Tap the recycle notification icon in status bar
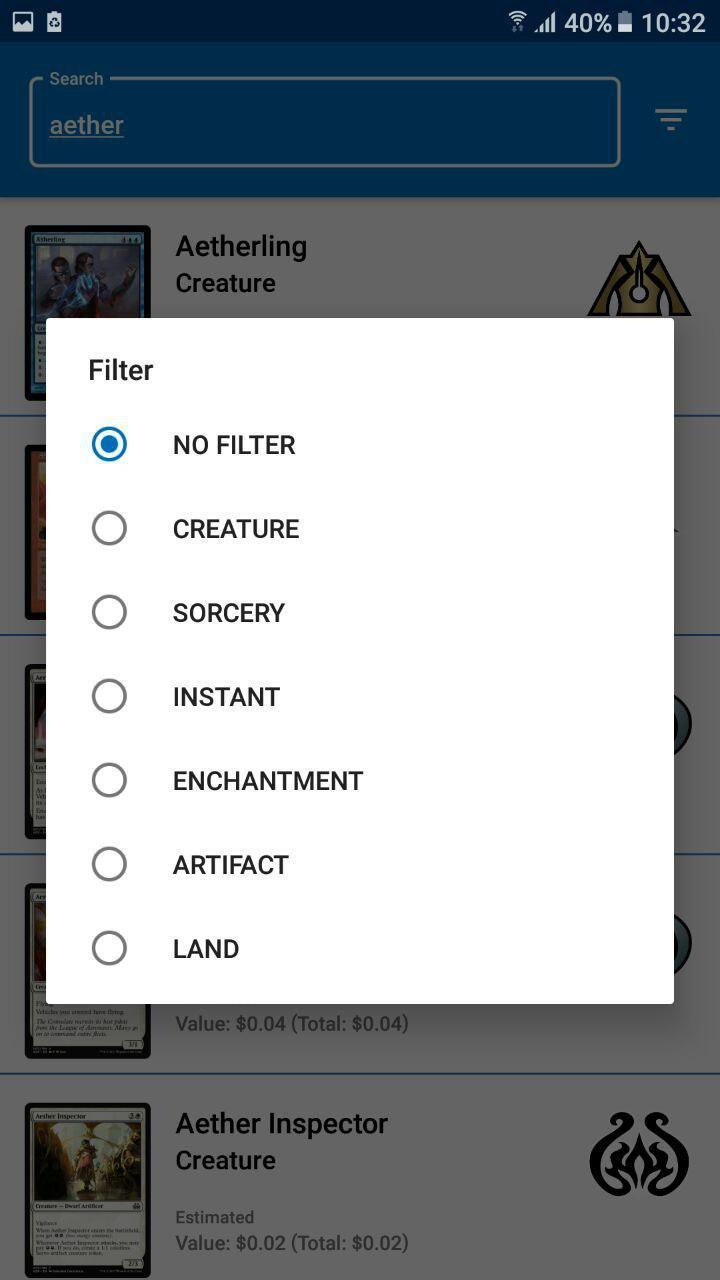Viewport: 720px width, 1280px height. click(x=55, y=22)
